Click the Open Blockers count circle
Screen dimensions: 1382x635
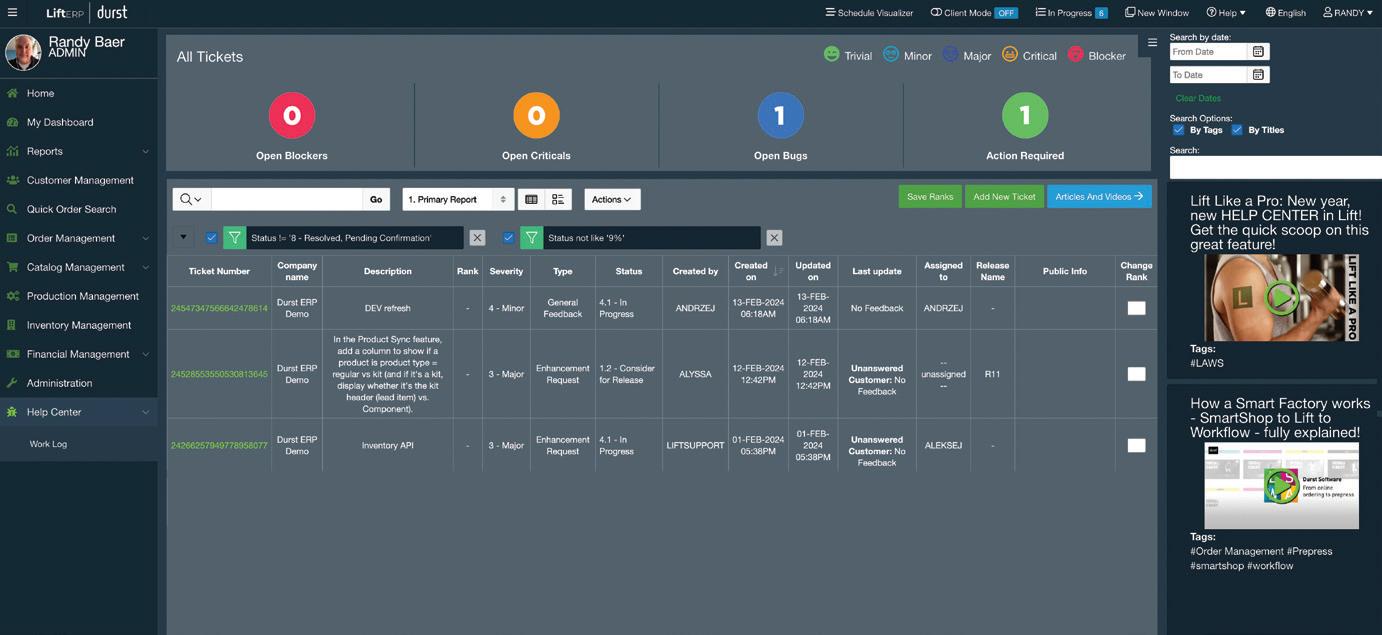click(x=292, y=116)
